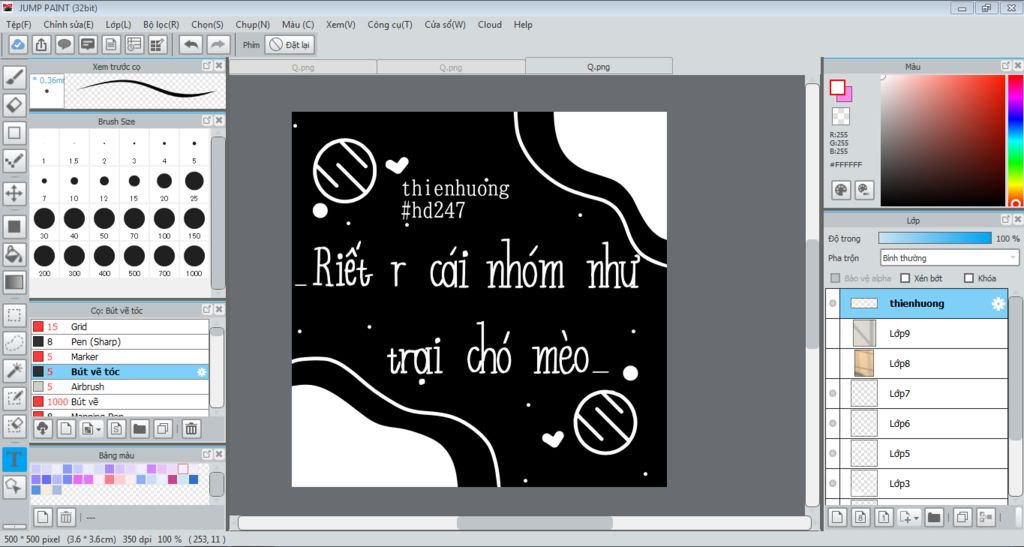Viewport: 1024px width, 547px height.
Task: Open the Chỉnh sửa(E) menu
Action: tap(69, 24)
